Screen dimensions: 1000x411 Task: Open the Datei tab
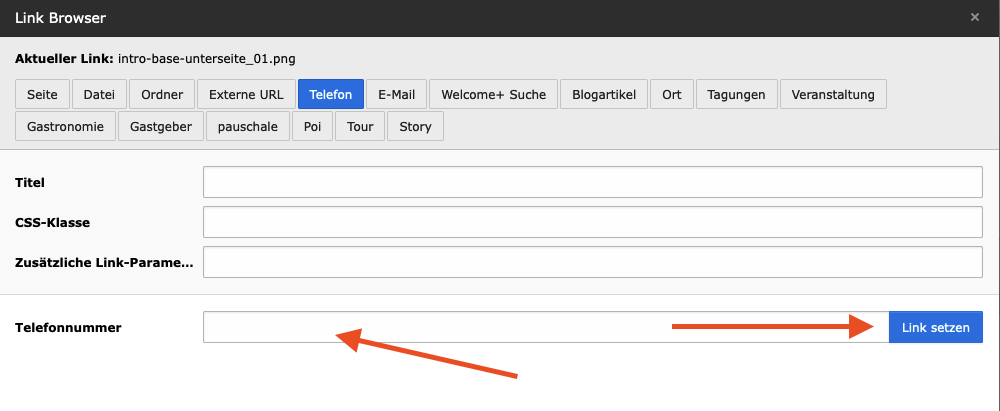coord(99,94)
